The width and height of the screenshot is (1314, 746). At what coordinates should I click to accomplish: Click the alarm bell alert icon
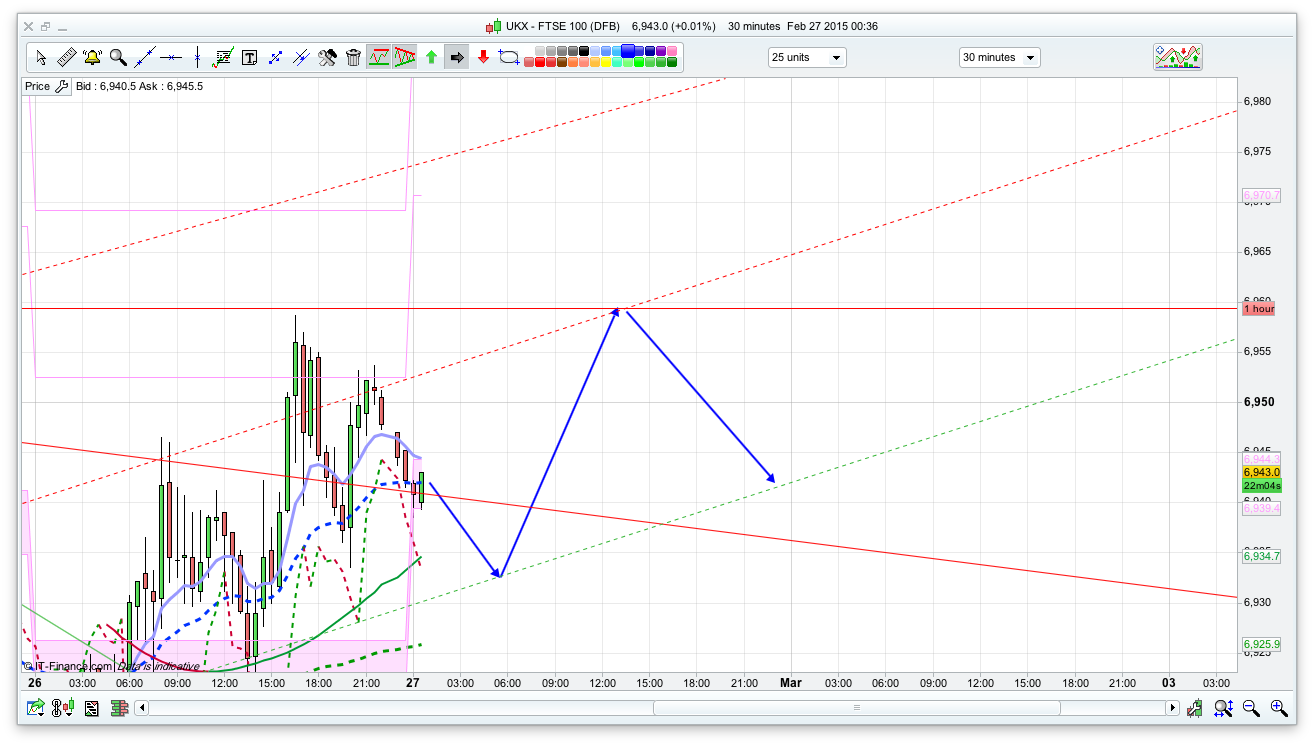pyautogui.click(x=92, y=57)
